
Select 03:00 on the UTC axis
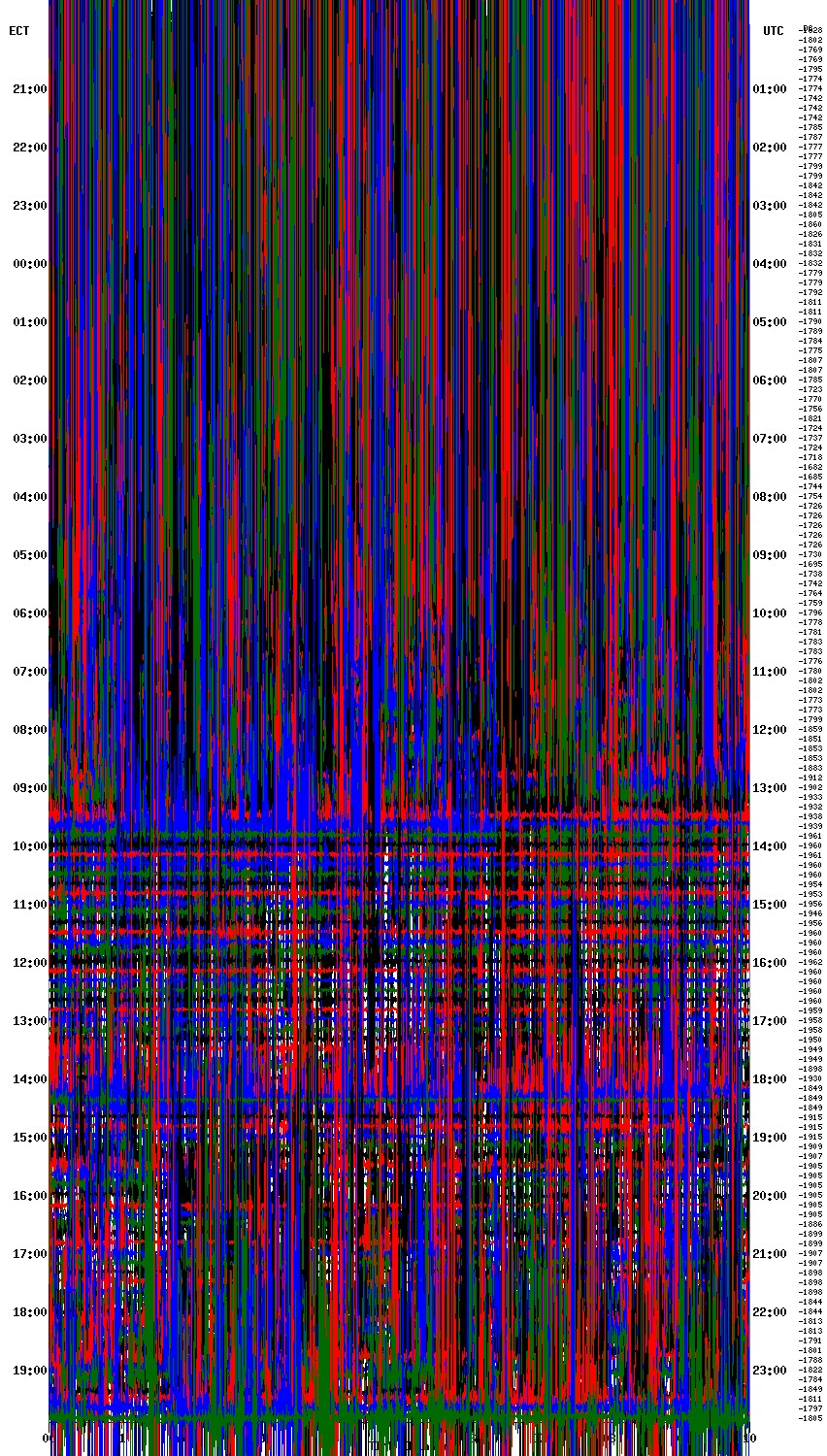pos(770,206)
